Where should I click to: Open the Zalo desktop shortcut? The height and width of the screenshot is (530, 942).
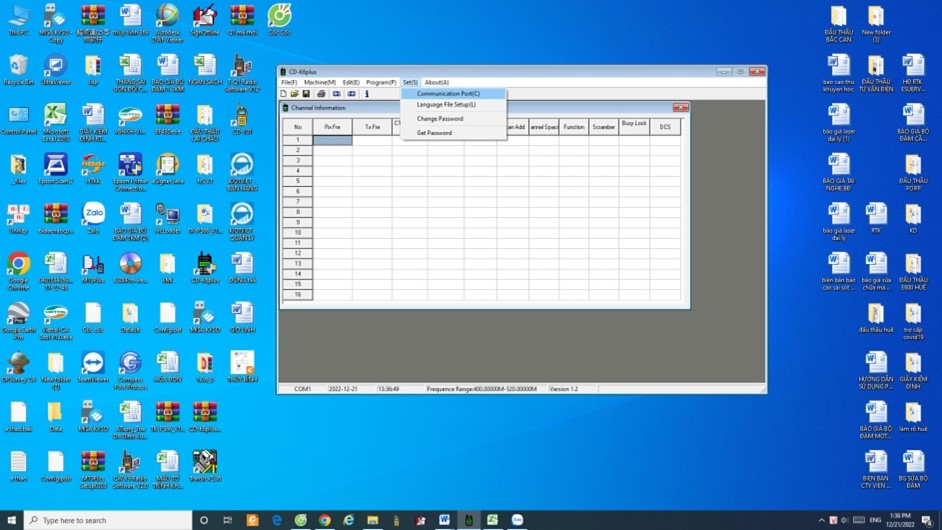point(93,217)
